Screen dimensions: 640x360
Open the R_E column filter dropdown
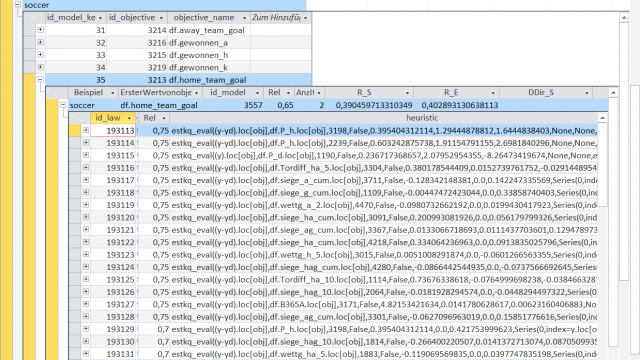pyautogui.click(x=493, y=93)
